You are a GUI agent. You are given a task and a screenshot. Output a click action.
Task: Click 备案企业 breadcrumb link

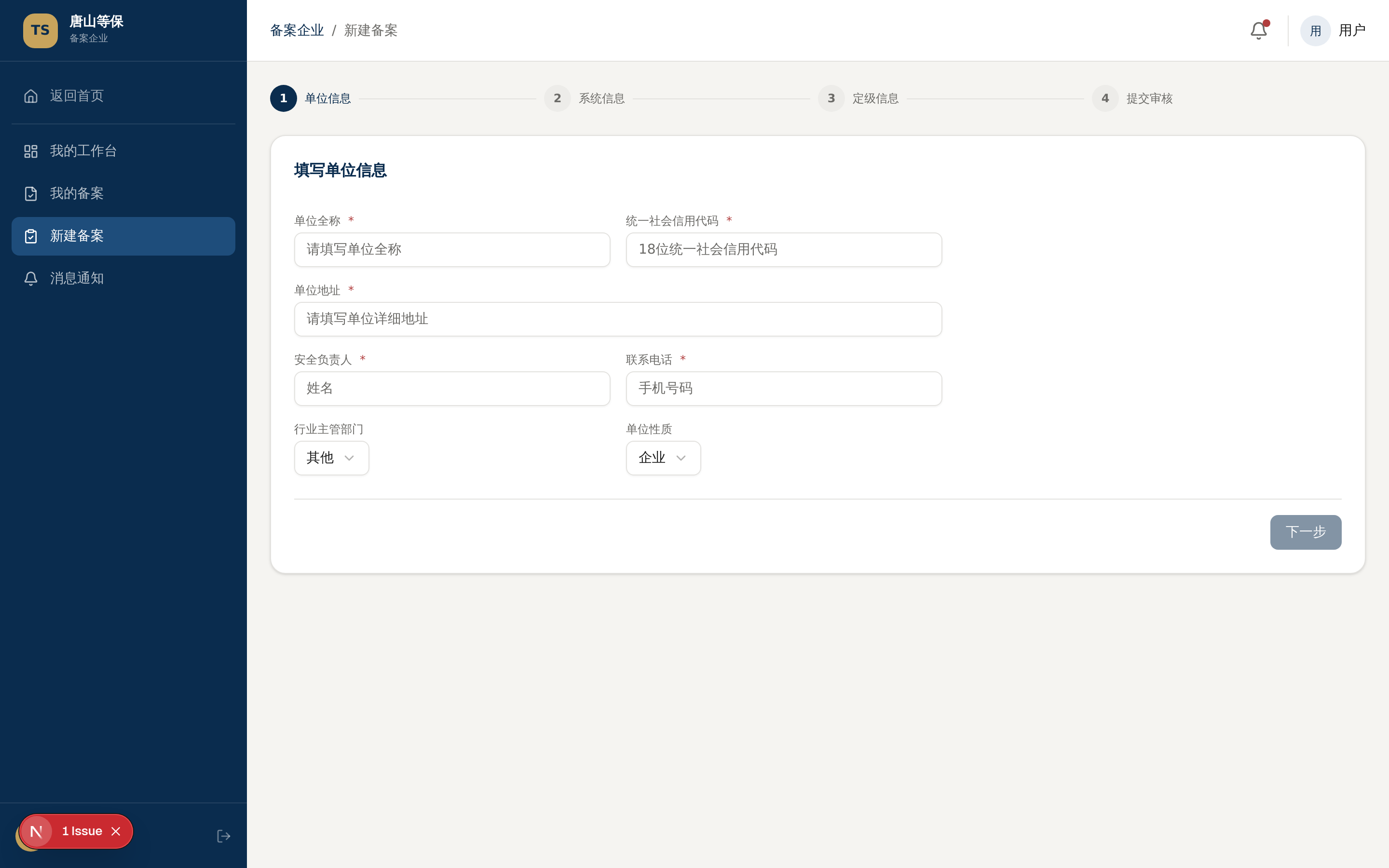tap(297, 30)
